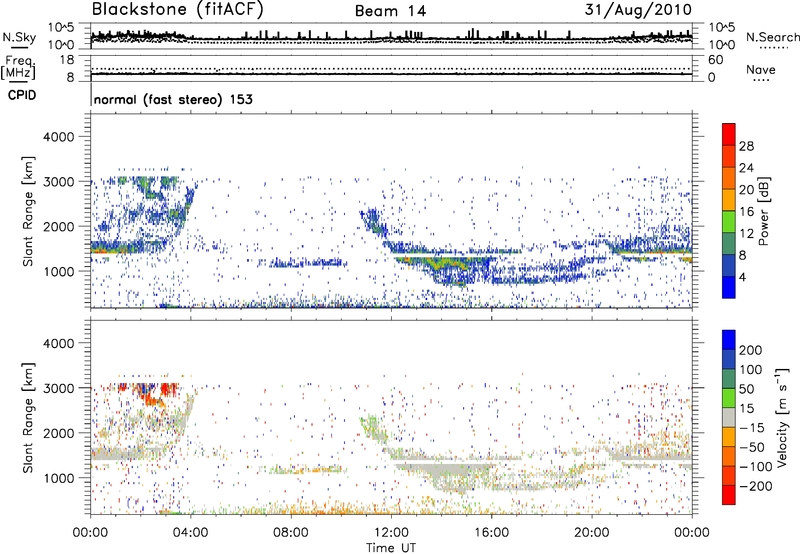Click the '08:00' time axis label
Screen dimensions: 800x554
coord(291,533)
